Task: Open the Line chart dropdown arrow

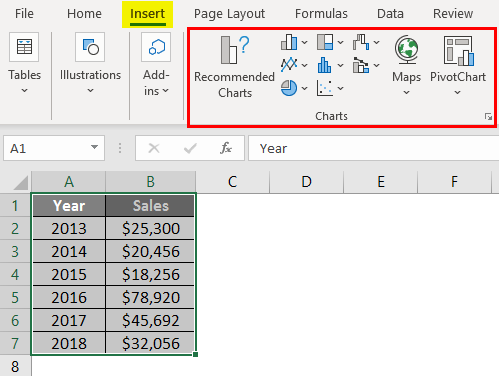Action: tap(304, 65)
